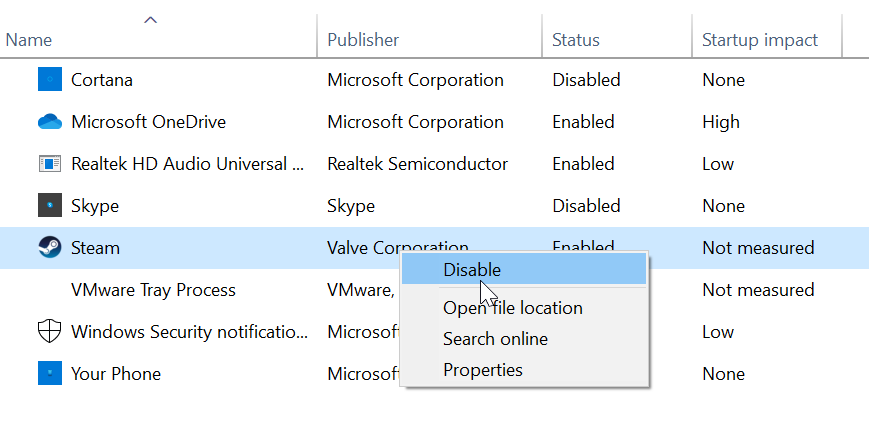Click the Your Phone app icon

pos(50,373)
